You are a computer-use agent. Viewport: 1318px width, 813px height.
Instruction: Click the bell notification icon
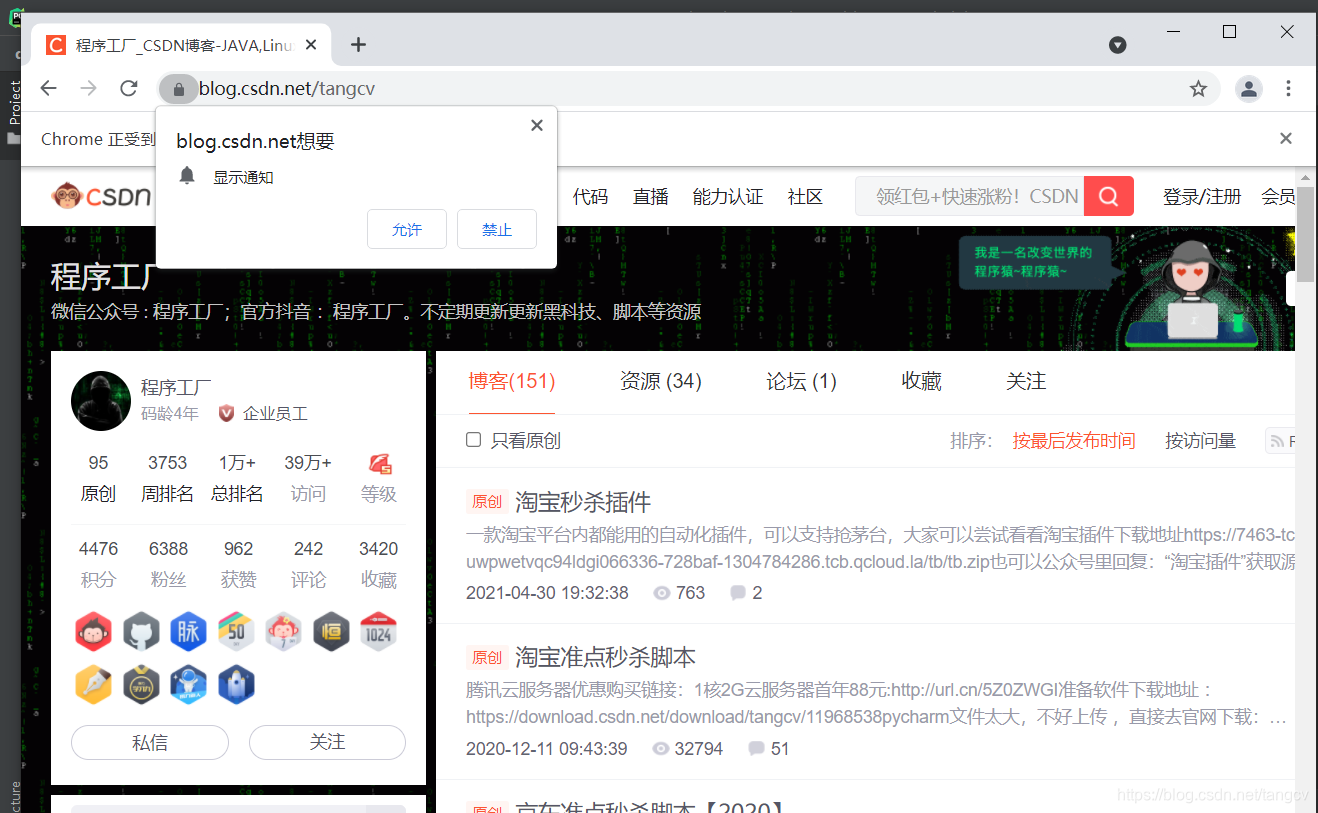[187, 176]
